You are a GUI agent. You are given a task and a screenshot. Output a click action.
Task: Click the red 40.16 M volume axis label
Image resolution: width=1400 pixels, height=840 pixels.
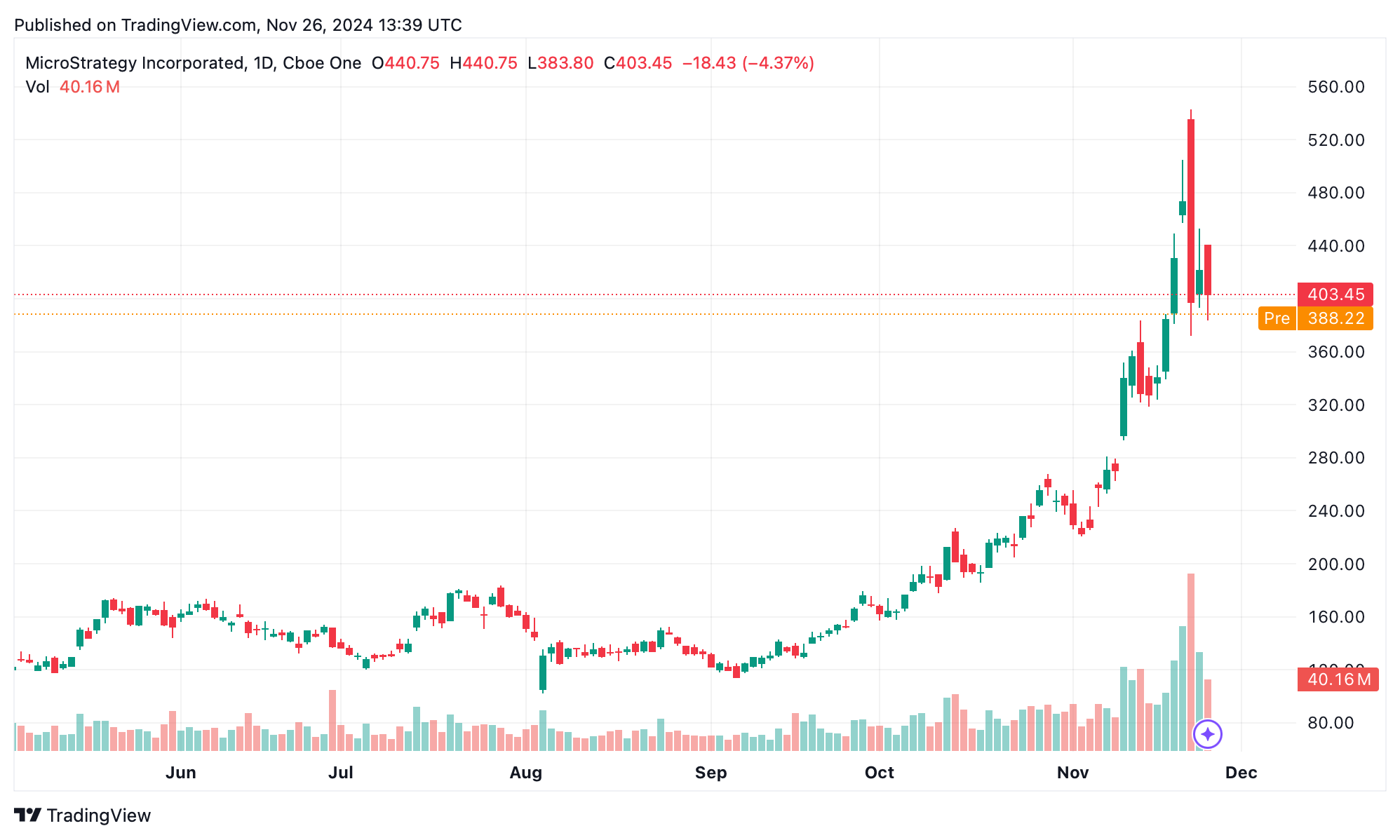tap(1338, 679)
